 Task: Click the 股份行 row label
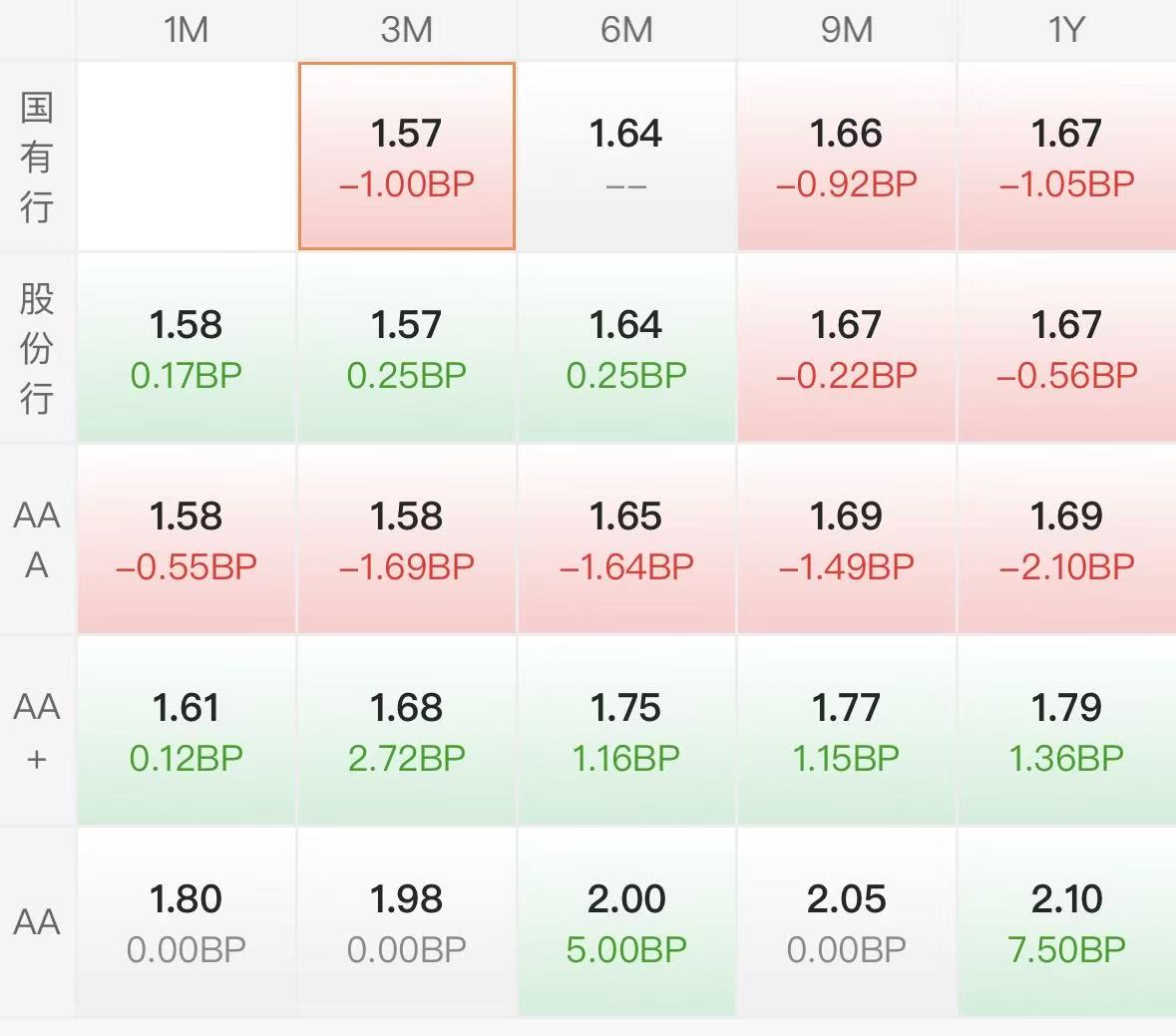[37, 348]
